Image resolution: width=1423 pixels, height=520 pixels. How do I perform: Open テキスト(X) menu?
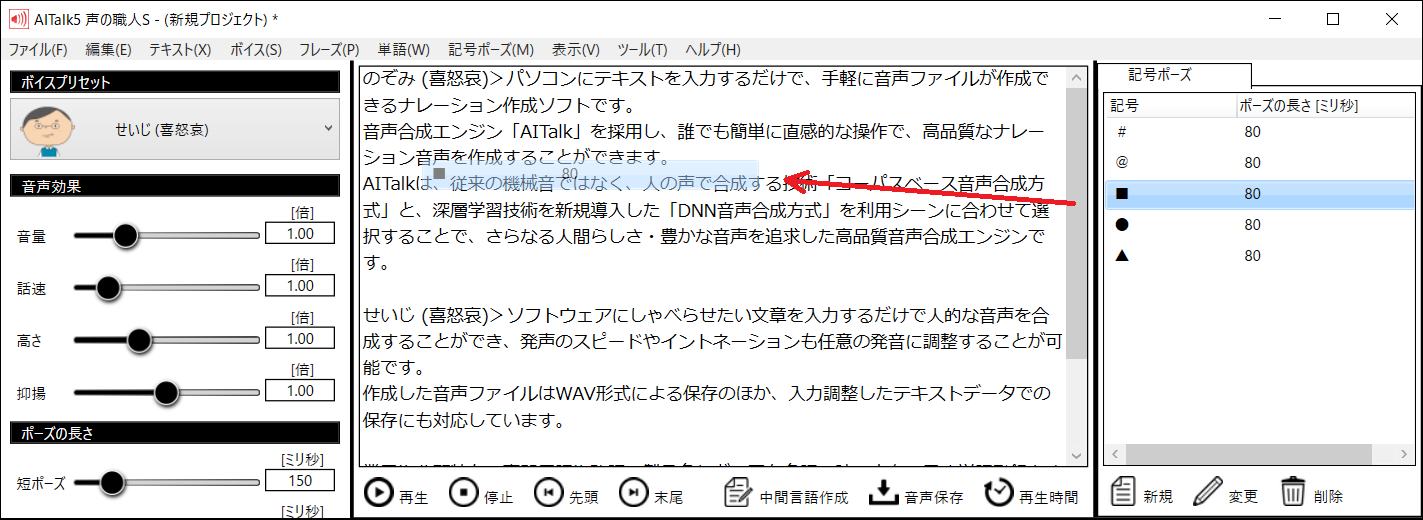point(180,50)
